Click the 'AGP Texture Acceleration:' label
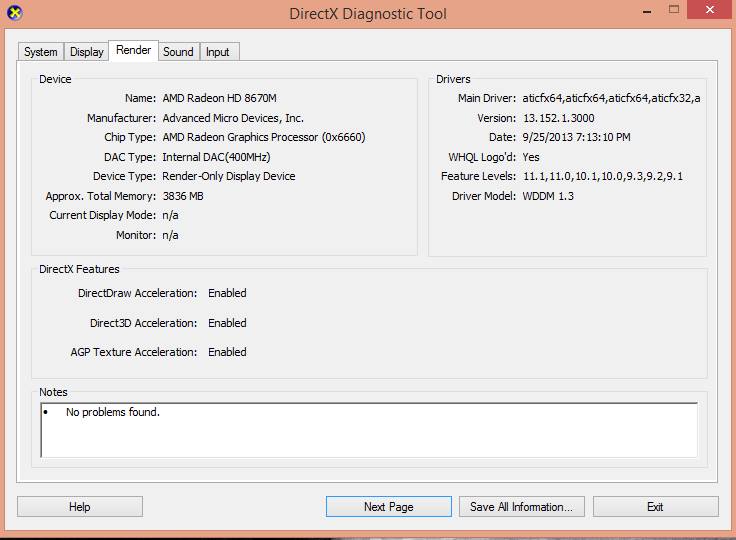 click(134, 352)
